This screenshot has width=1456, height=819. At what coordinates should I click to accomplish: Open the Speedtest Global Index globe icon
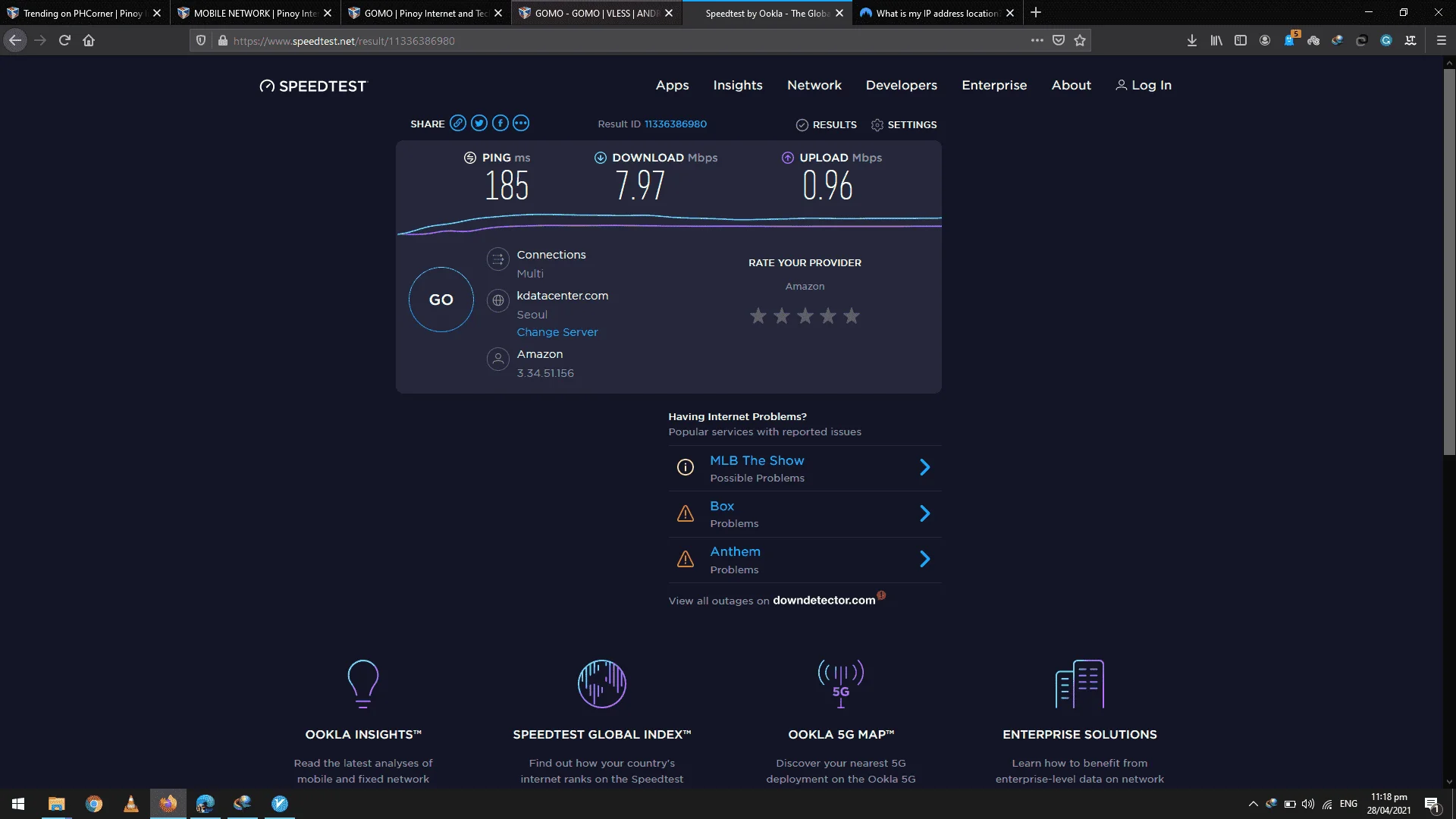pos(602,684)
